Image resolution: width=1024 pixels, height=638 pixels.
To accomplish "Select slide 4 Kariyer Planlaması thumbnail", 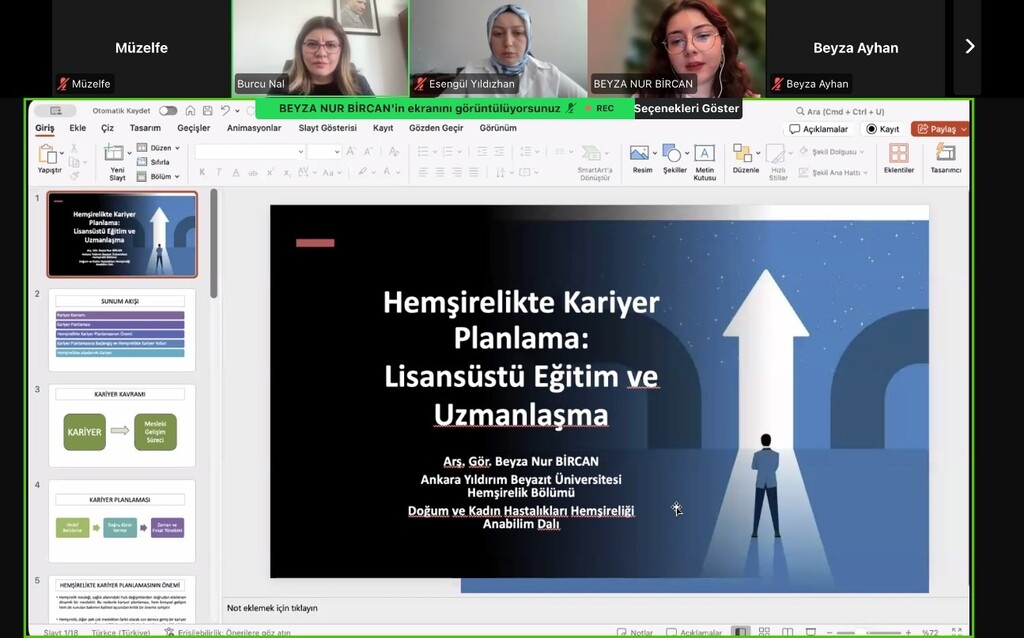I will pyautogui.click(x=122, y=521).
